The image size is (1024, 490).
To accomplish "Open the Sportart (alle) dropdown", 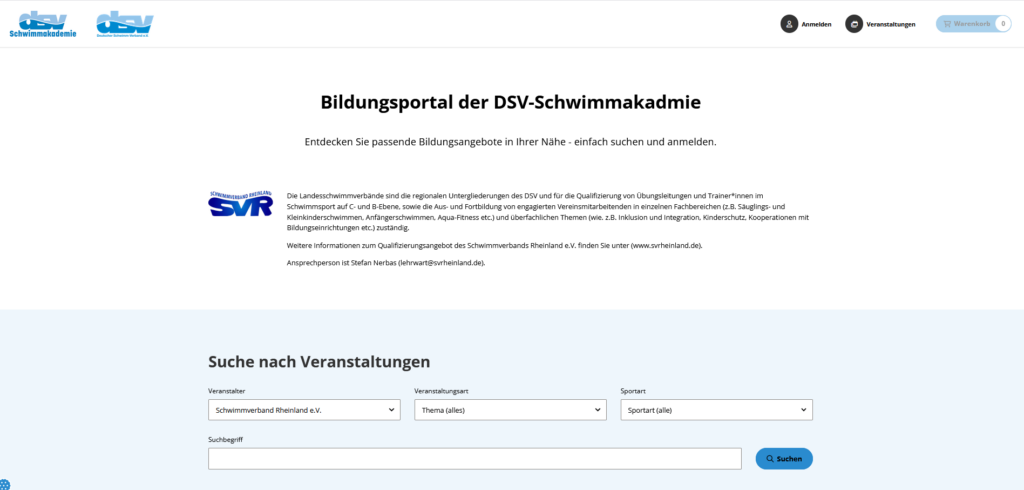I will [716, 410].
